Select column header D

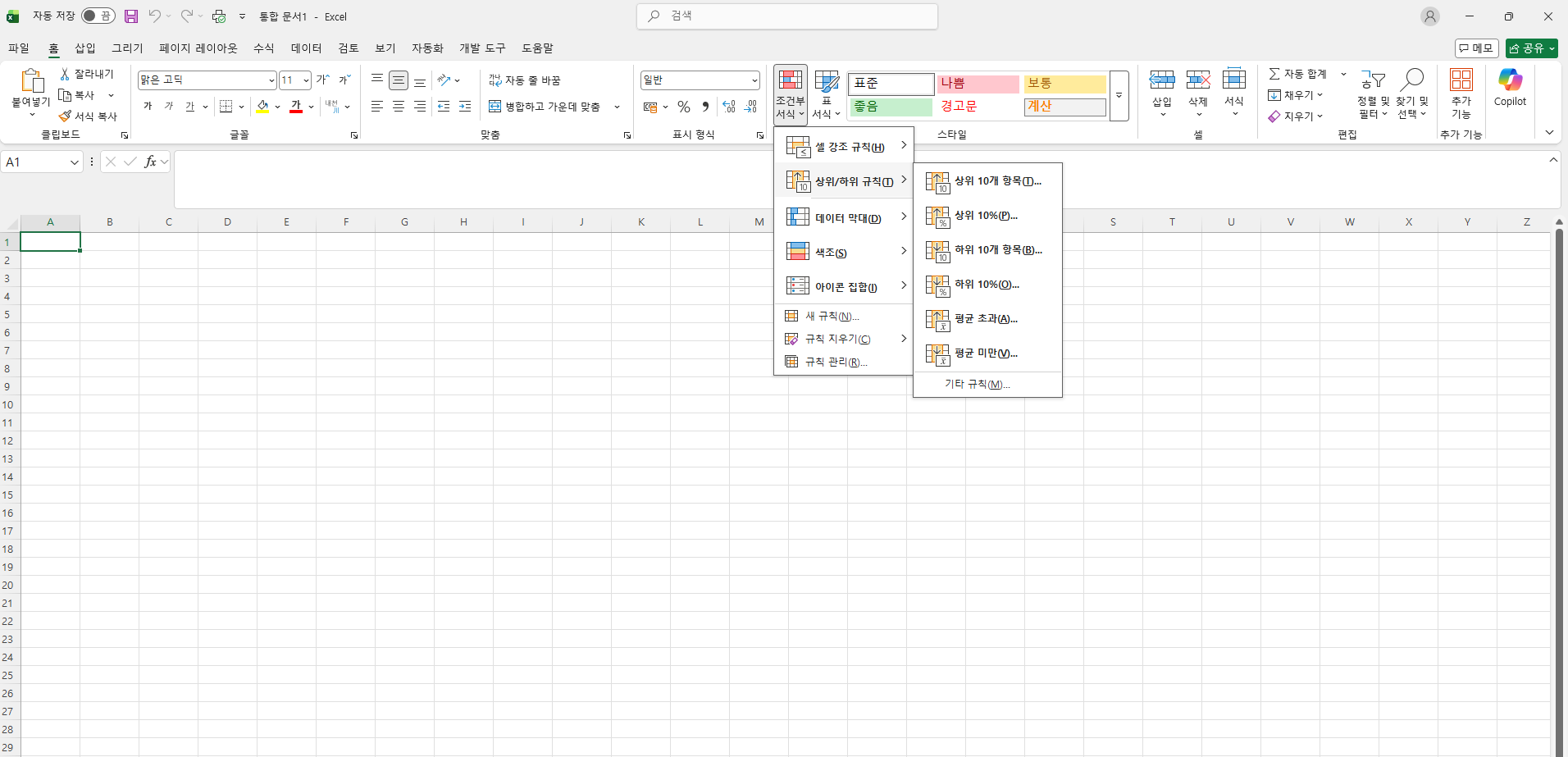(x=227, y=222)
